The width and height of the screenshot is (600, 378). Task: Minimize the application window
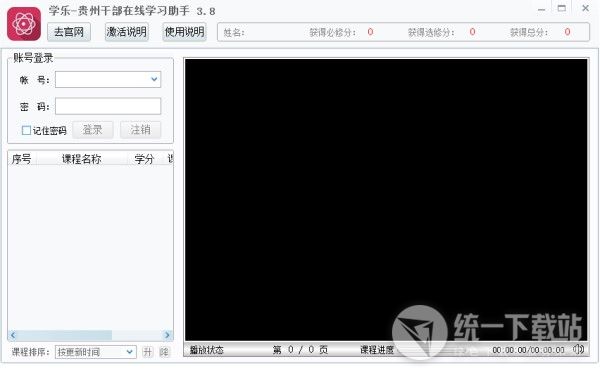coord(541,9)
